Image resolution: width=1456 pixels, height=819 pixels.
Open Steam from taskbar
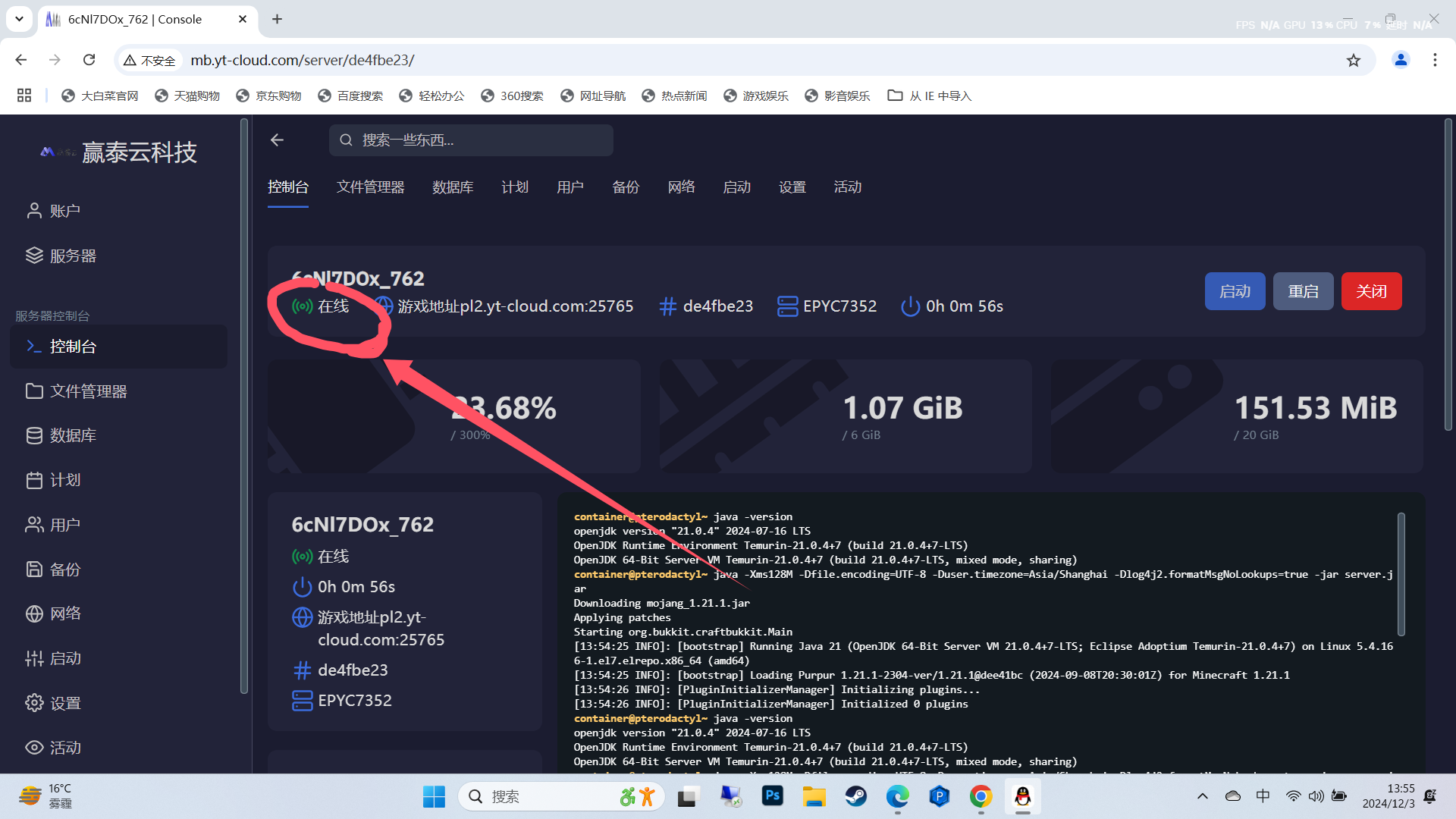(856, 796)
